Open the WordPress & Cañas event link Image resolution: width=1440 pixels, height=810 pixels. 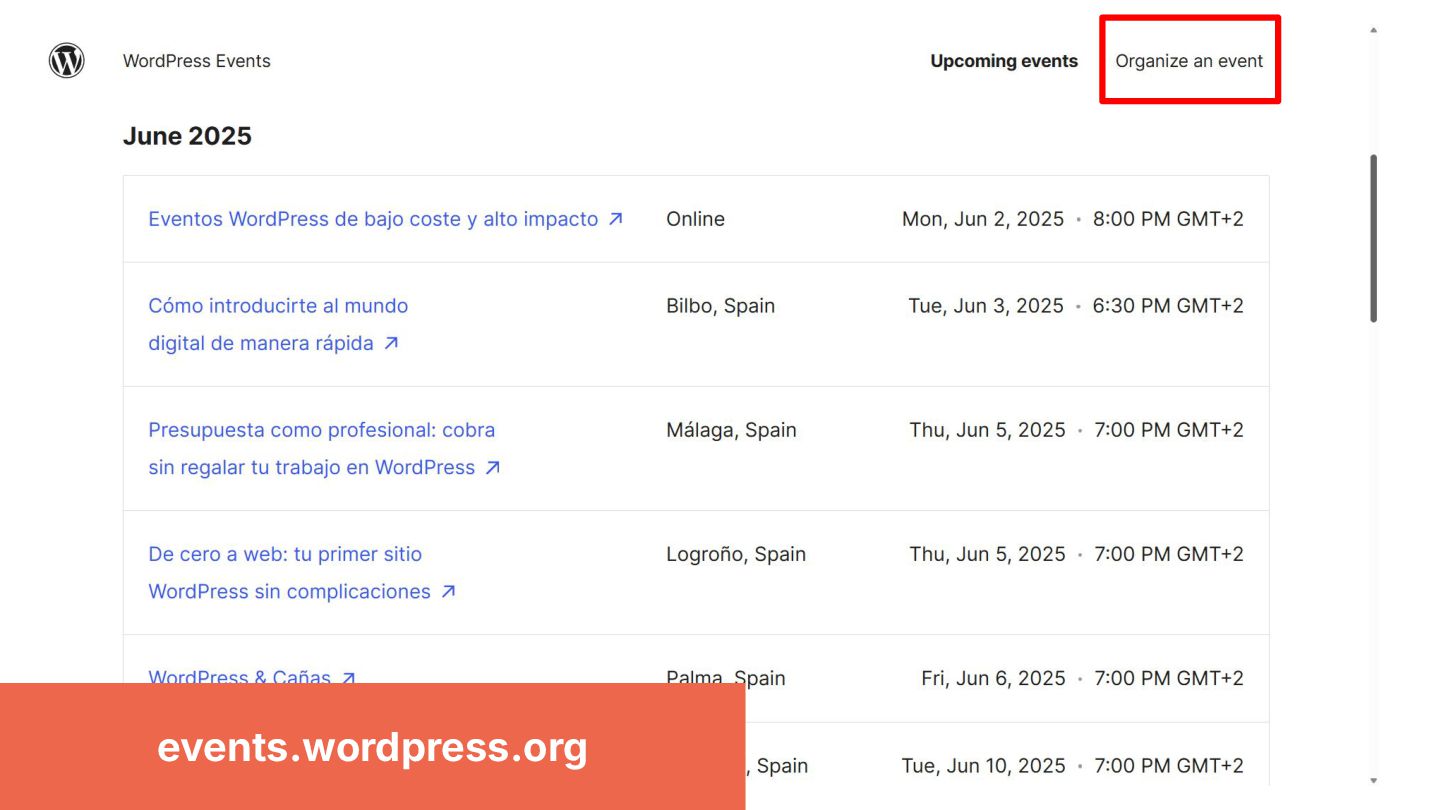239,676
